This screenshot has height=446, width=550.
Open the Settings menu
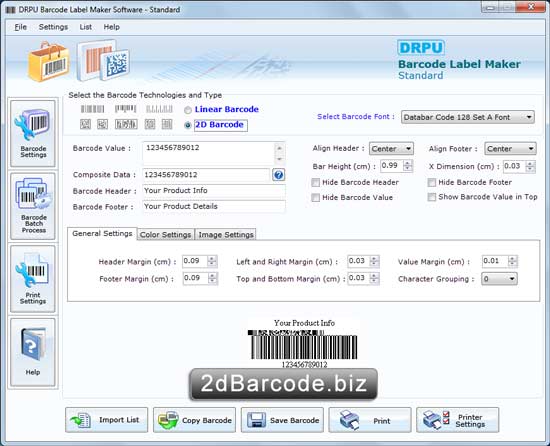pos(53,27)
